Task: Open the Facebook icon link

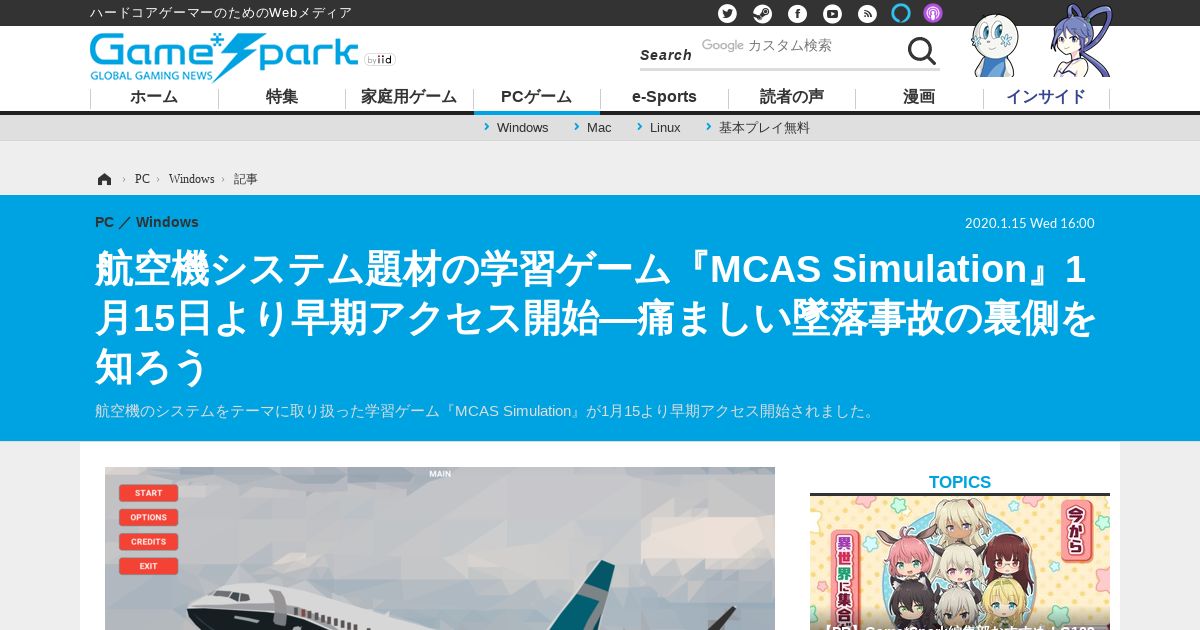Action: pos(797,13)
